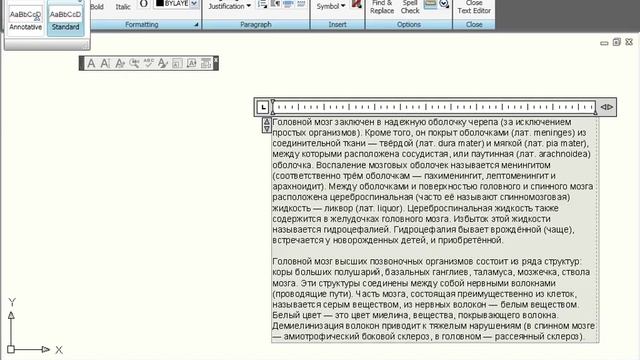Open the Find text tool with magnifier icon
This screenshot has height=360, width=640.
[134, 63]
